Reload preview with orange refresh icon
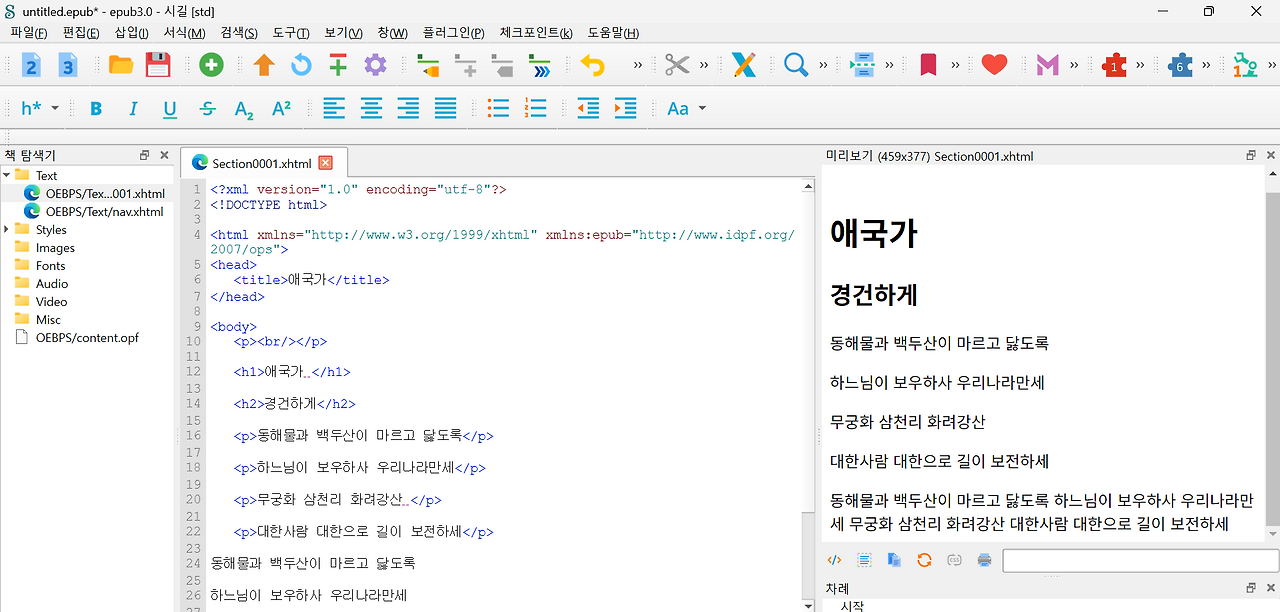Screen dimensions: 1280x612 coord(924,560)
